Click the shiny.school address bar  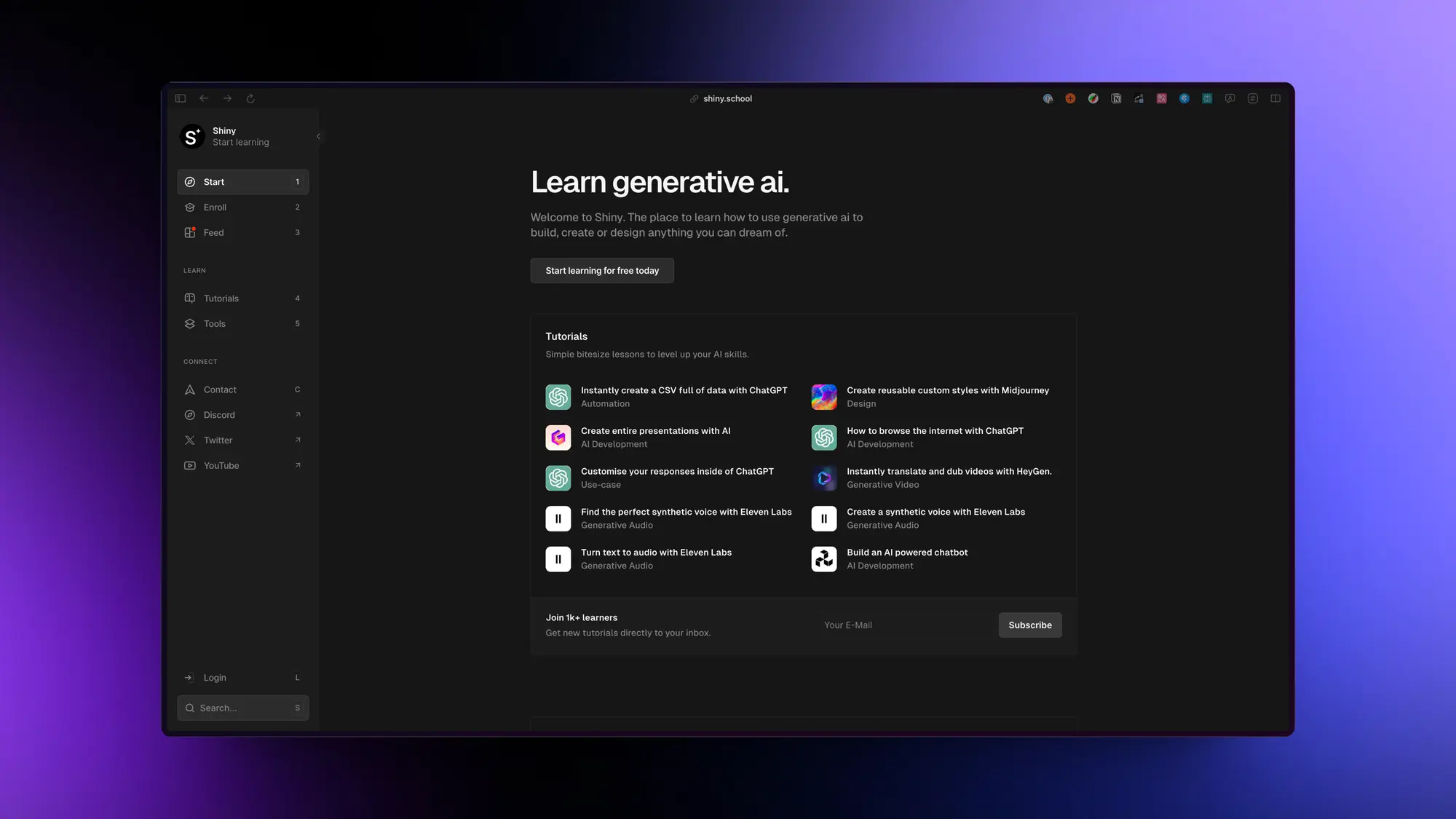pyautogui.click(x=721, y=99)
